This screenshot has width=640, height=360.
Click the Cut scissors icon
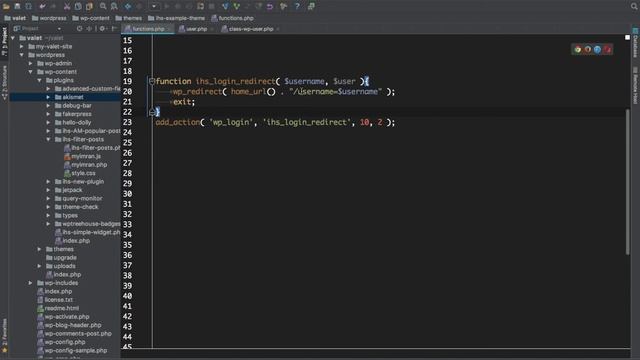(x=67, y=6)
